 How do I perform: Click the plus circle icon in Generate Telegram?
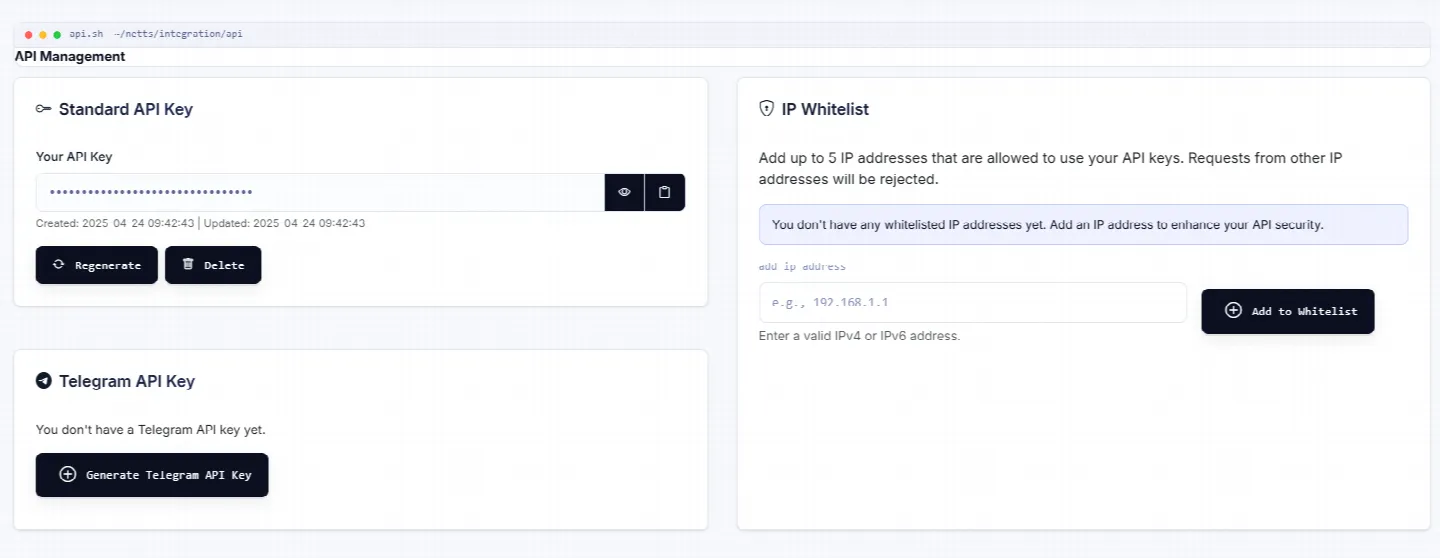coord(68,475)
